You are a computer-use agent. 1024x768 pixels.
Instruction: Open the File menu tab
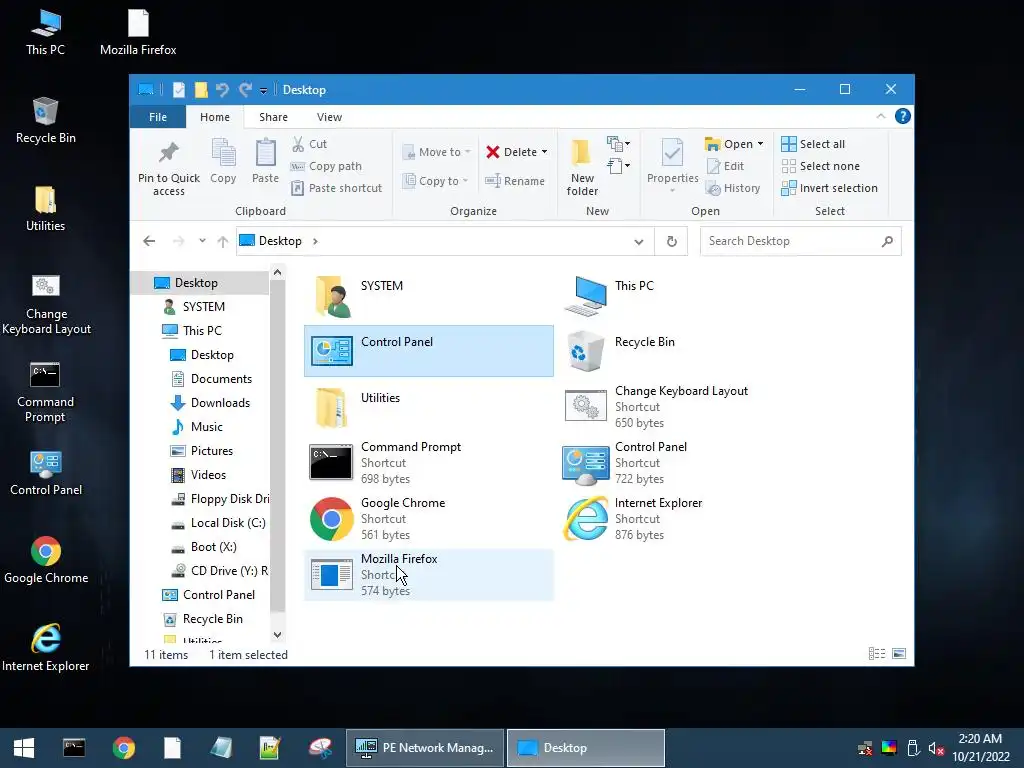[157, 117]
